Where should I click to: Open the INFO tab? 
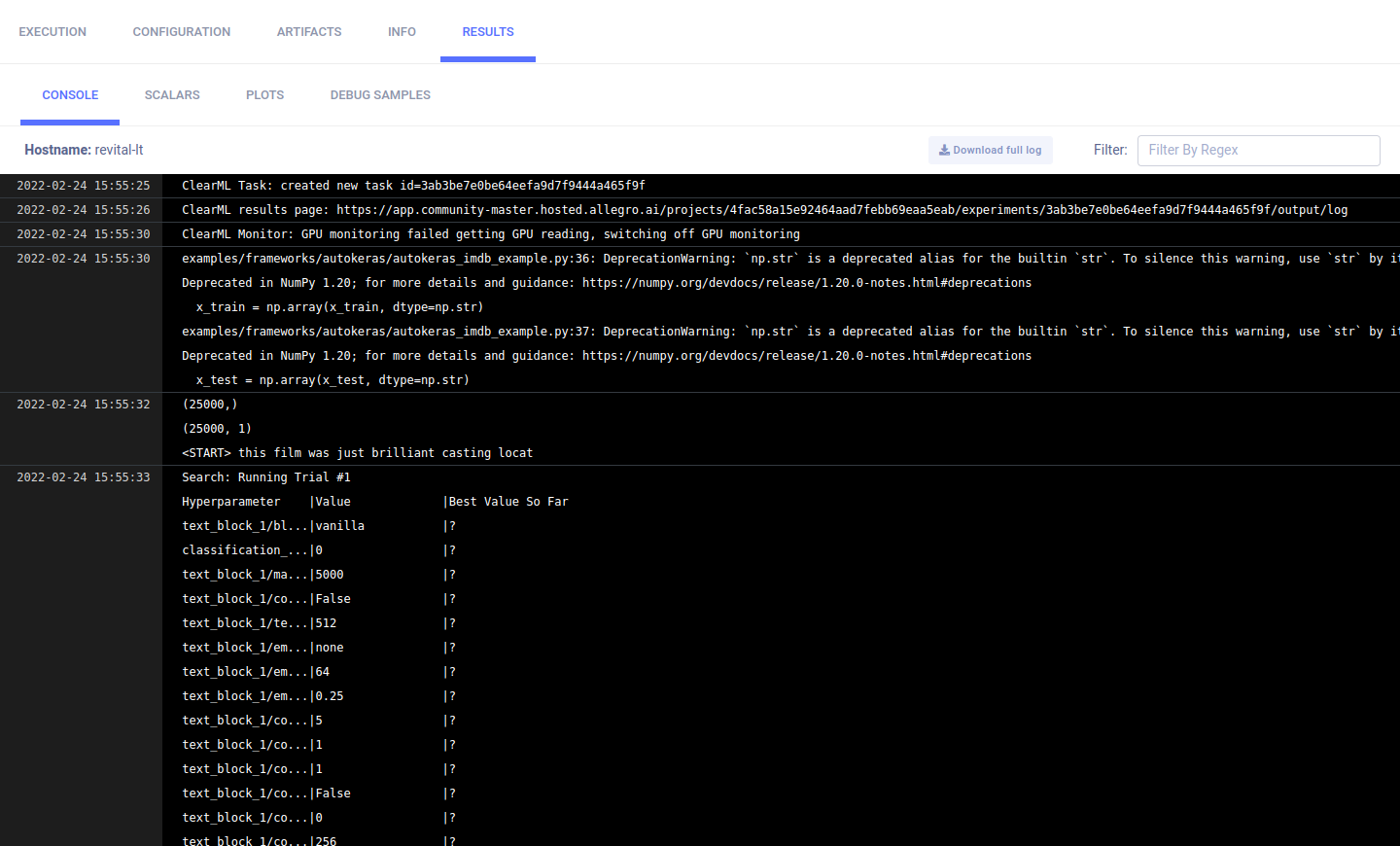402,32
